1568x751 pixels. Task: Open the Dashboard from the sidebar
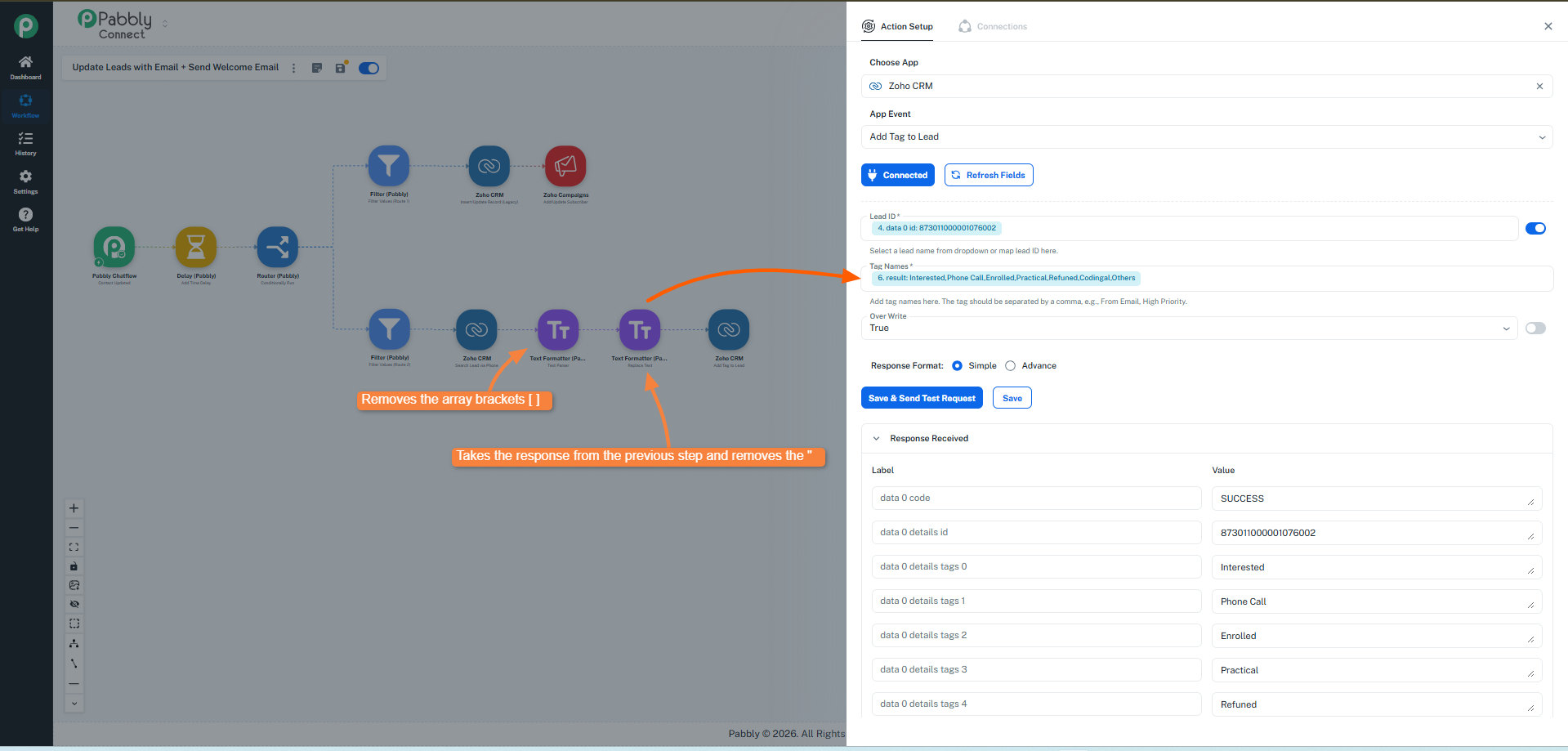pyautogui.click(x=25, y=67)
